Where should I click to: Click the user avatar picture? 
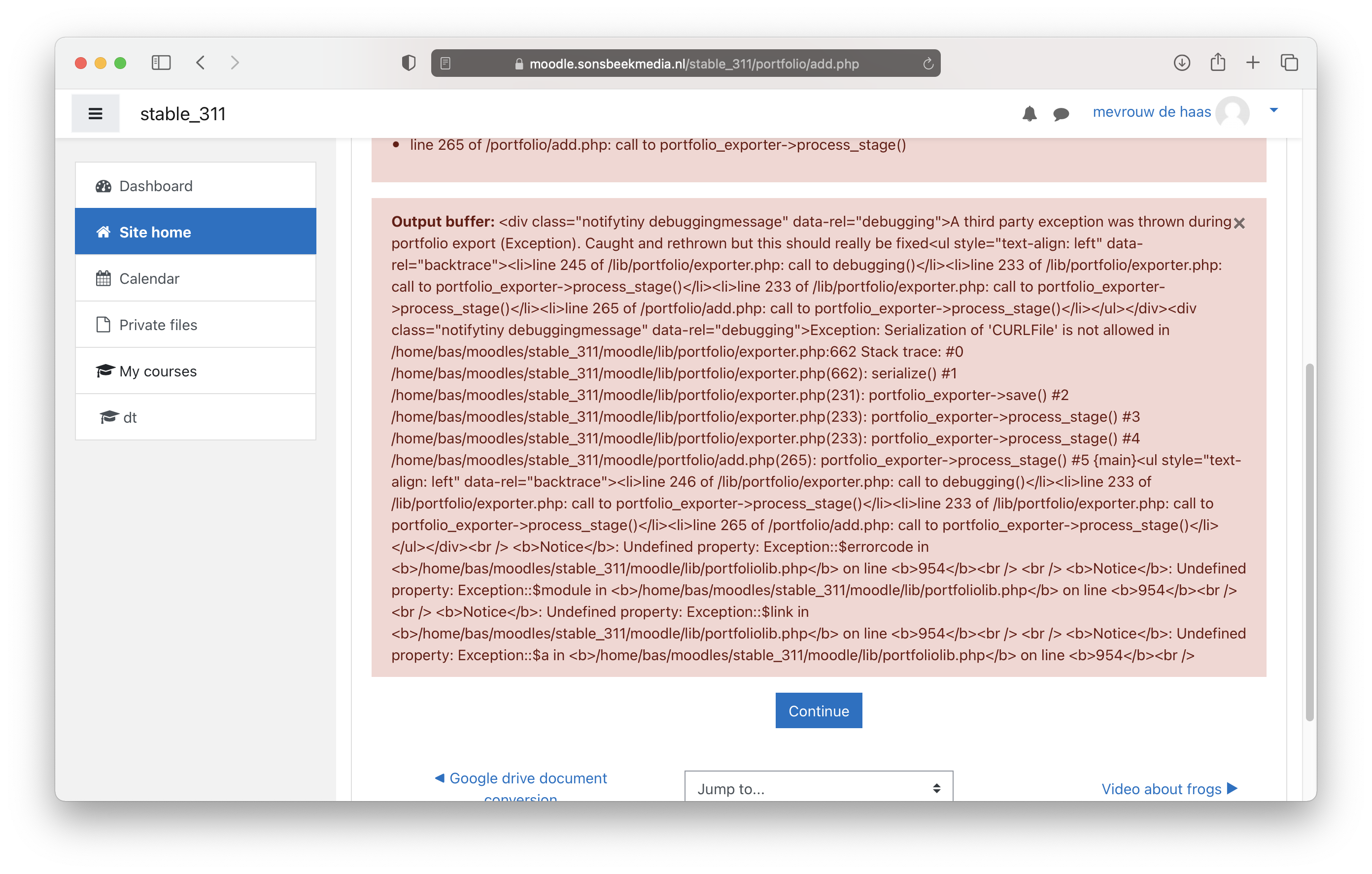[1233, 112]
